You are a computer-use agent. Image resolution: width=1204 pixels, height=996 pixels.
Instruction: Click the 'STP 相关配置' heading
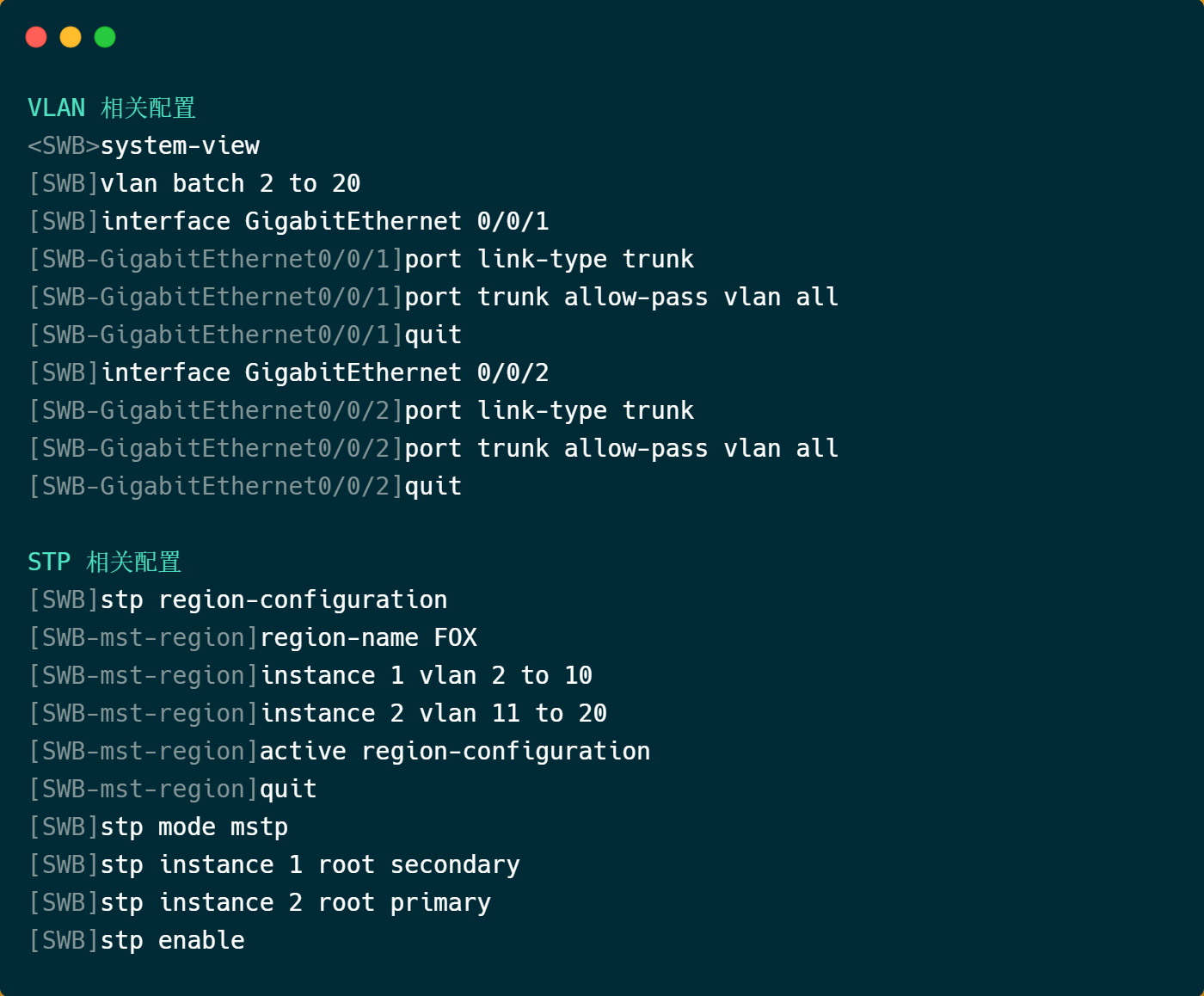click(x=104, y=562)
